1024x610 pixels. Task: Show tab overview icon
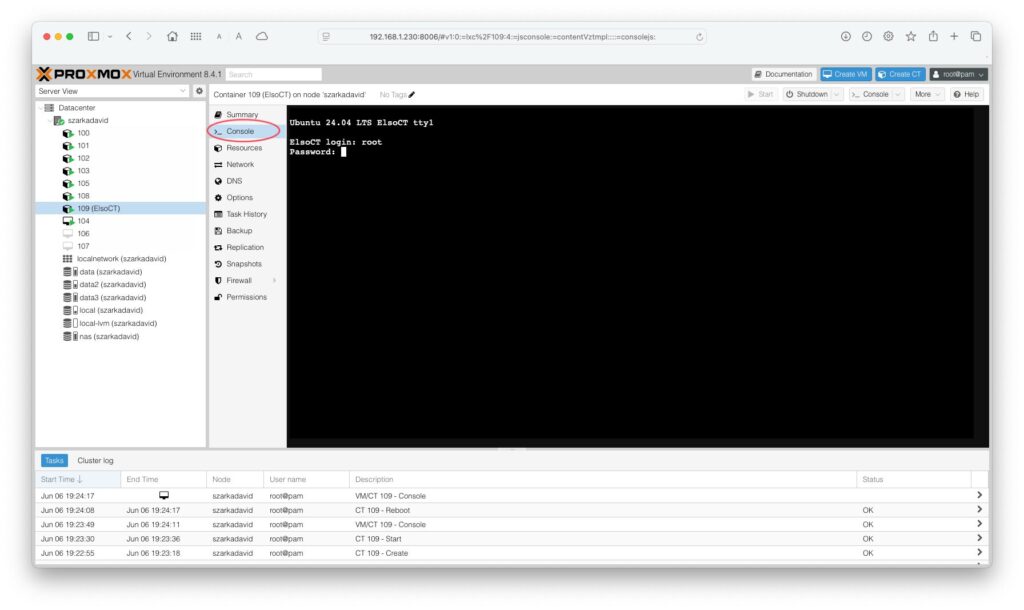tap(976, 37)
